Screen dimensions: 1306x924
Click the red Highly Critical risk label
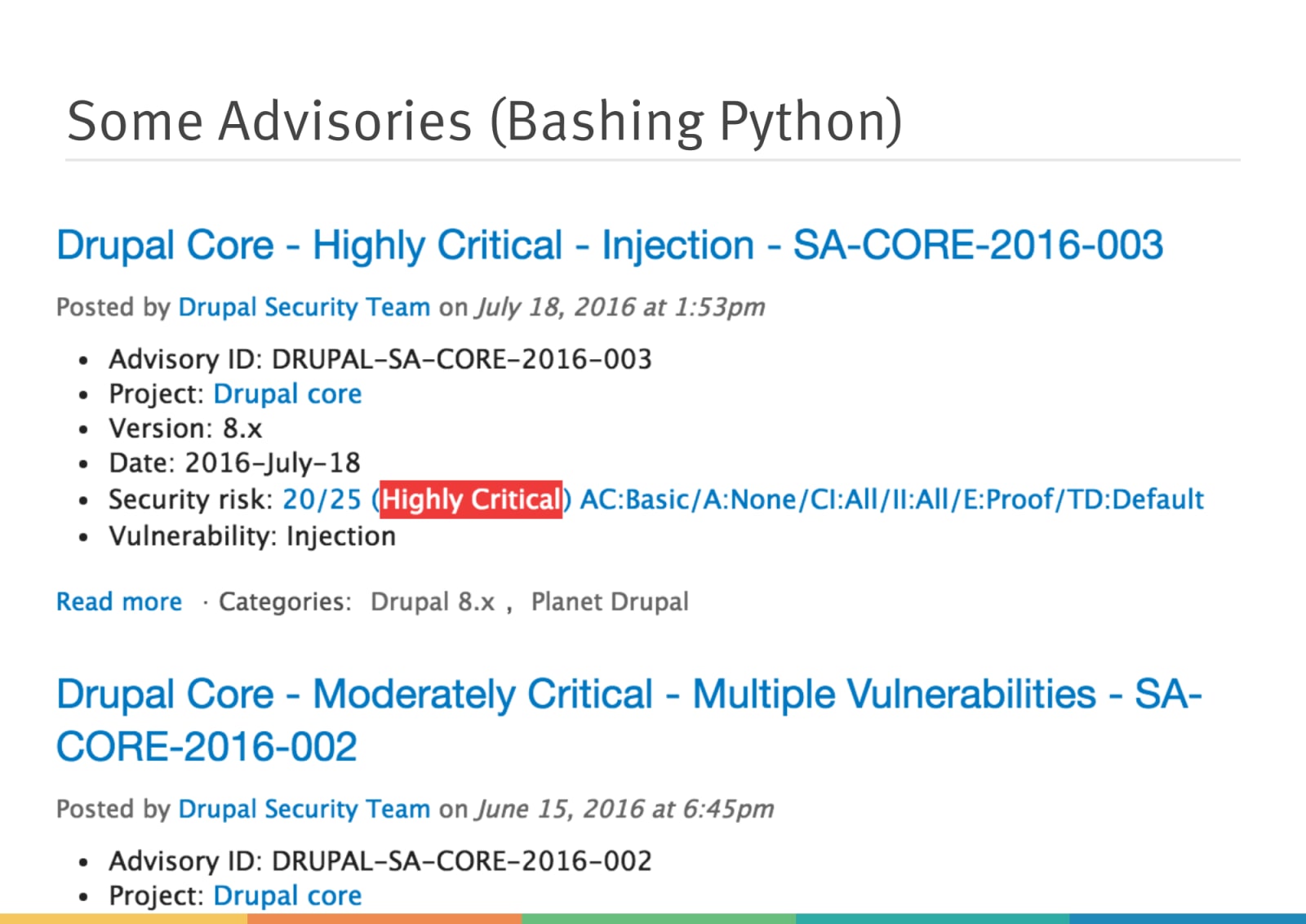tap(471, 500)
